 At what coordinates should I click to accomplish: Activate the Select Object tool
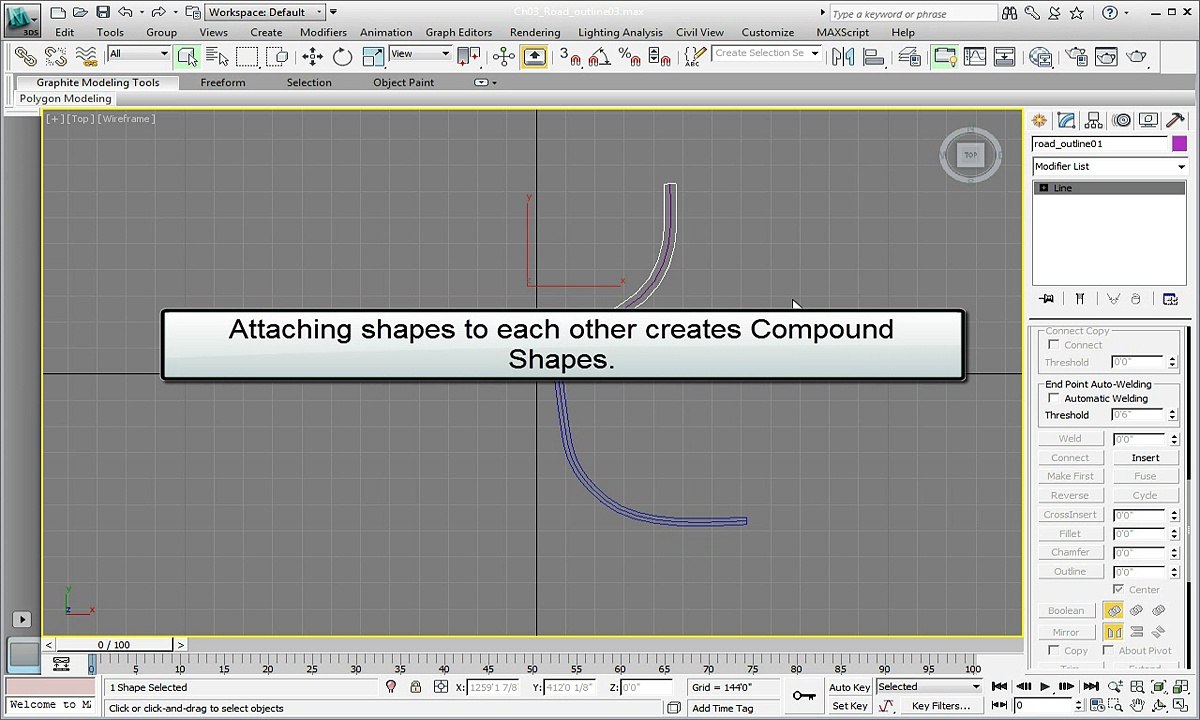pyautogui.click(x=187, y=56)
